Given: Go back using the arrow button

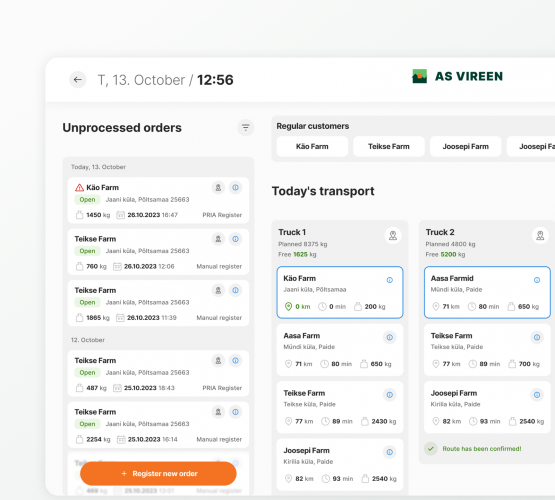Looking at the screenshot, I should 78,80.
